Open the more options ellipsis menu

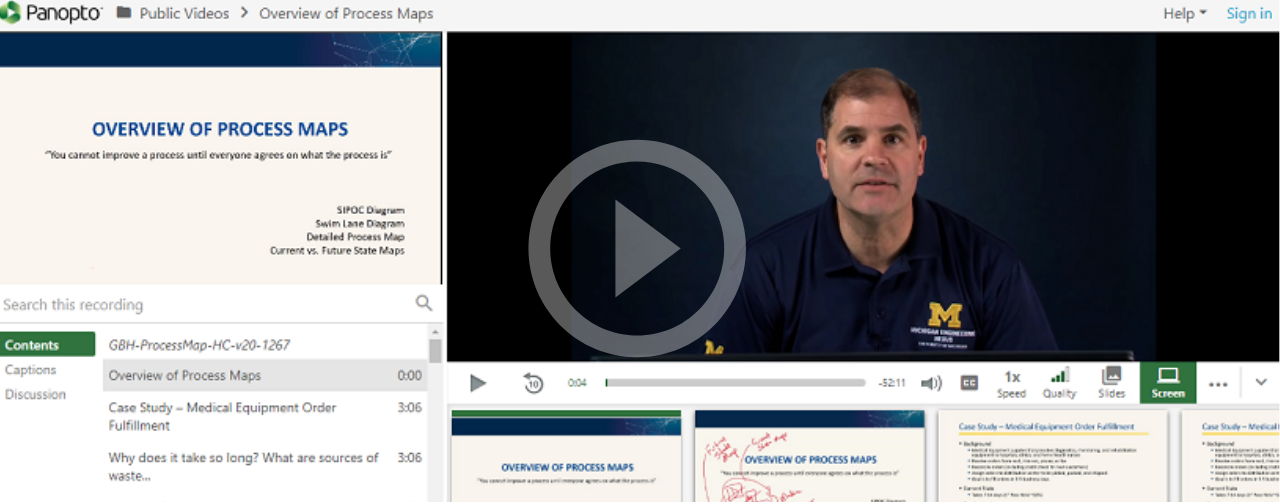(x=1218, y=383)
